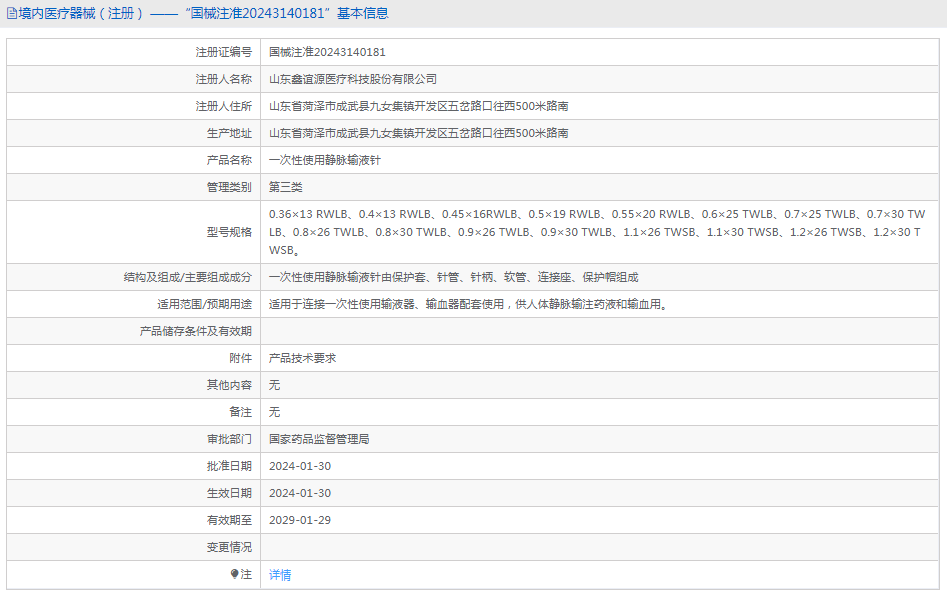Screen dimensions: 947x599
Task: Click the 适用范围/预期用途 label
Action: [x=204, y=304]
